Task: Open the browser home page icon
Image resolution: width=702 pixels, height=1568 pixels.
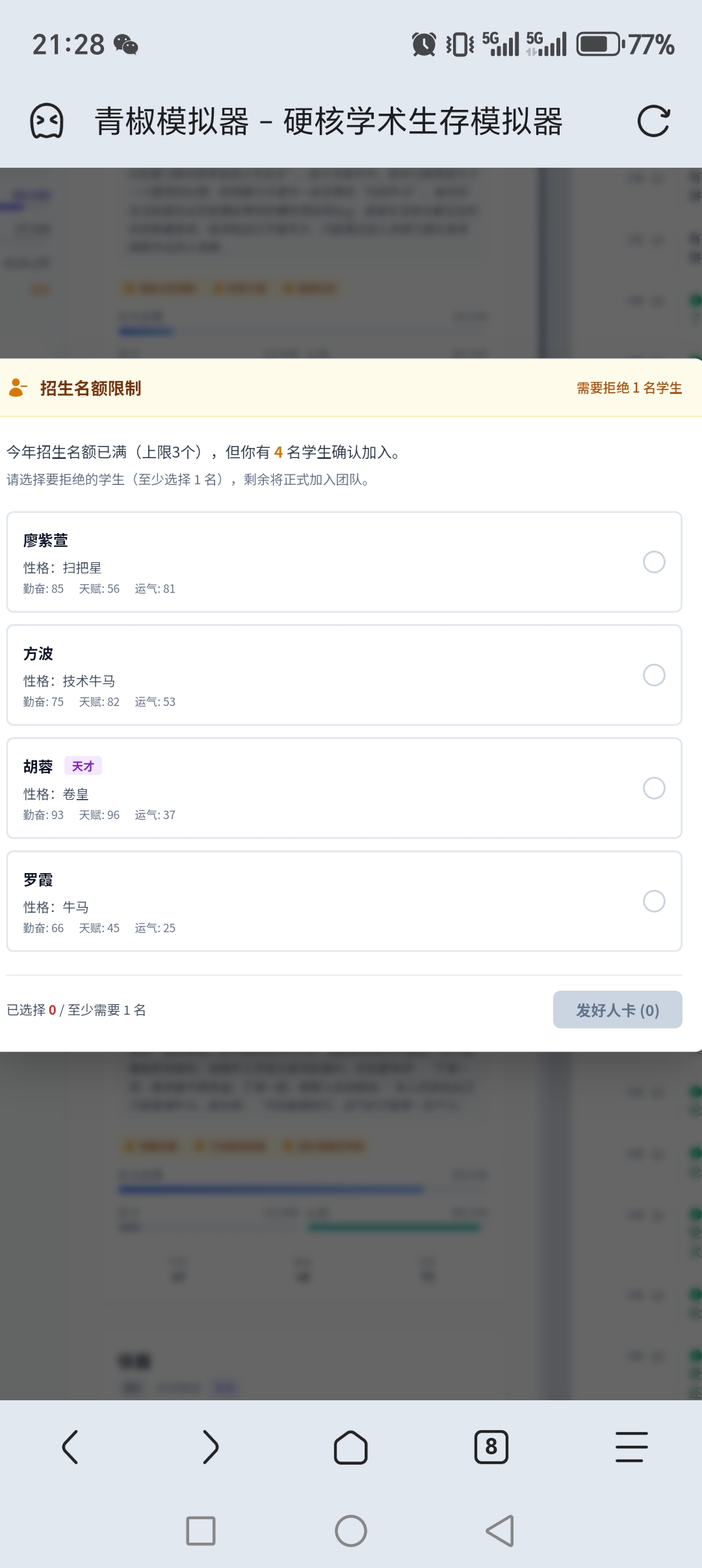Action: [351, 1447]
